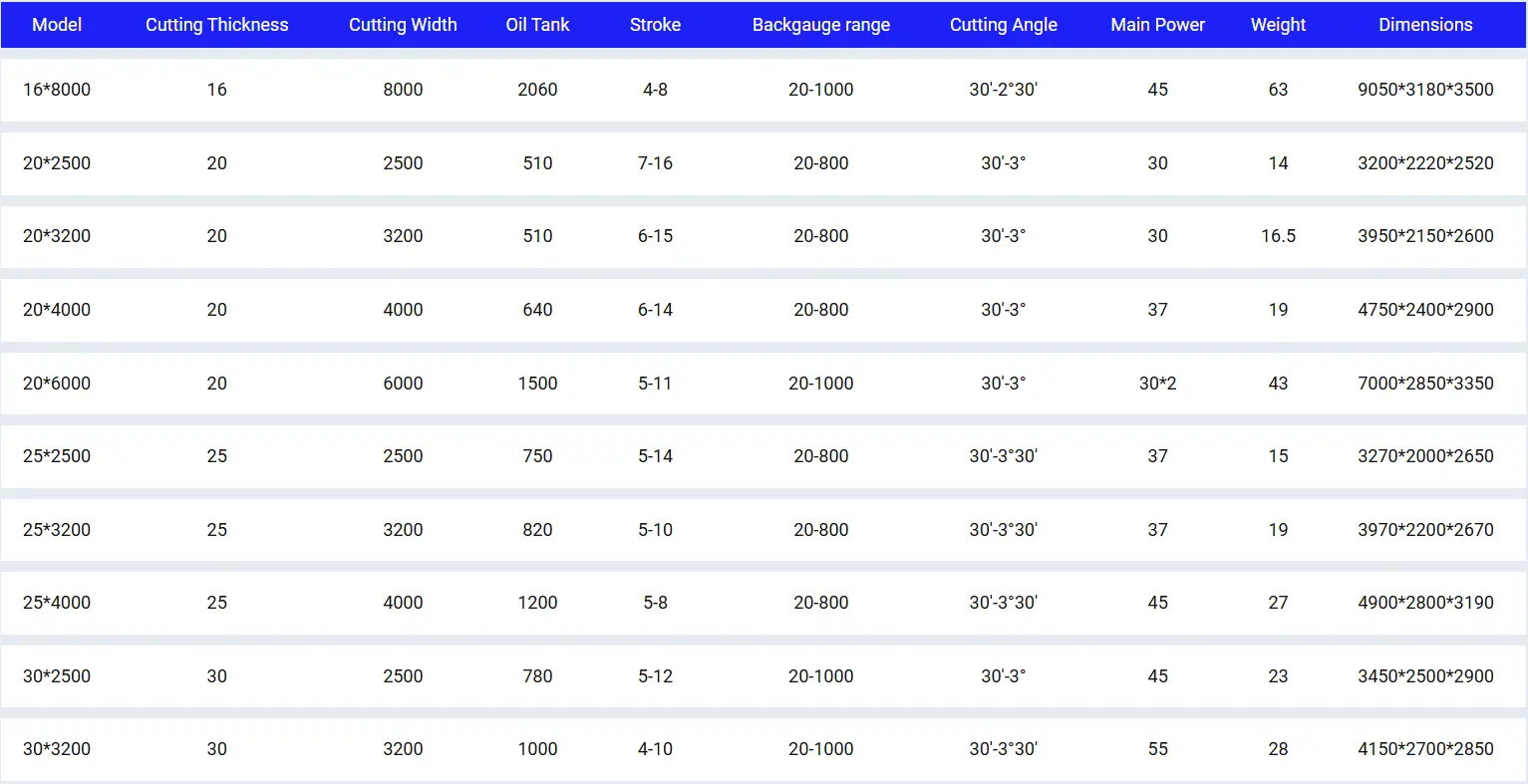Click the 30*2 main power value
Screen dimensions: 1528x784
1158,384
